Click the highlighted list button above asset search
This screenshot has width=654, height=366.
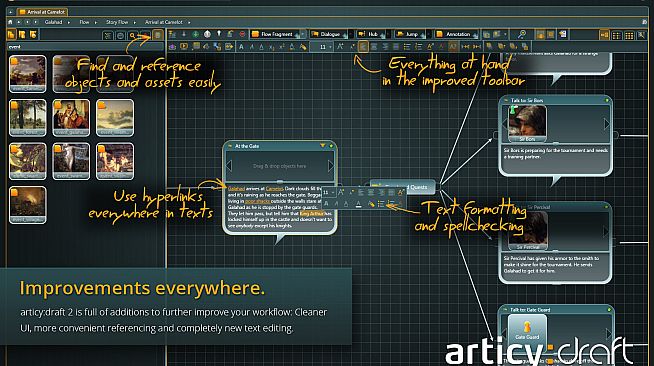pos(158,35)
